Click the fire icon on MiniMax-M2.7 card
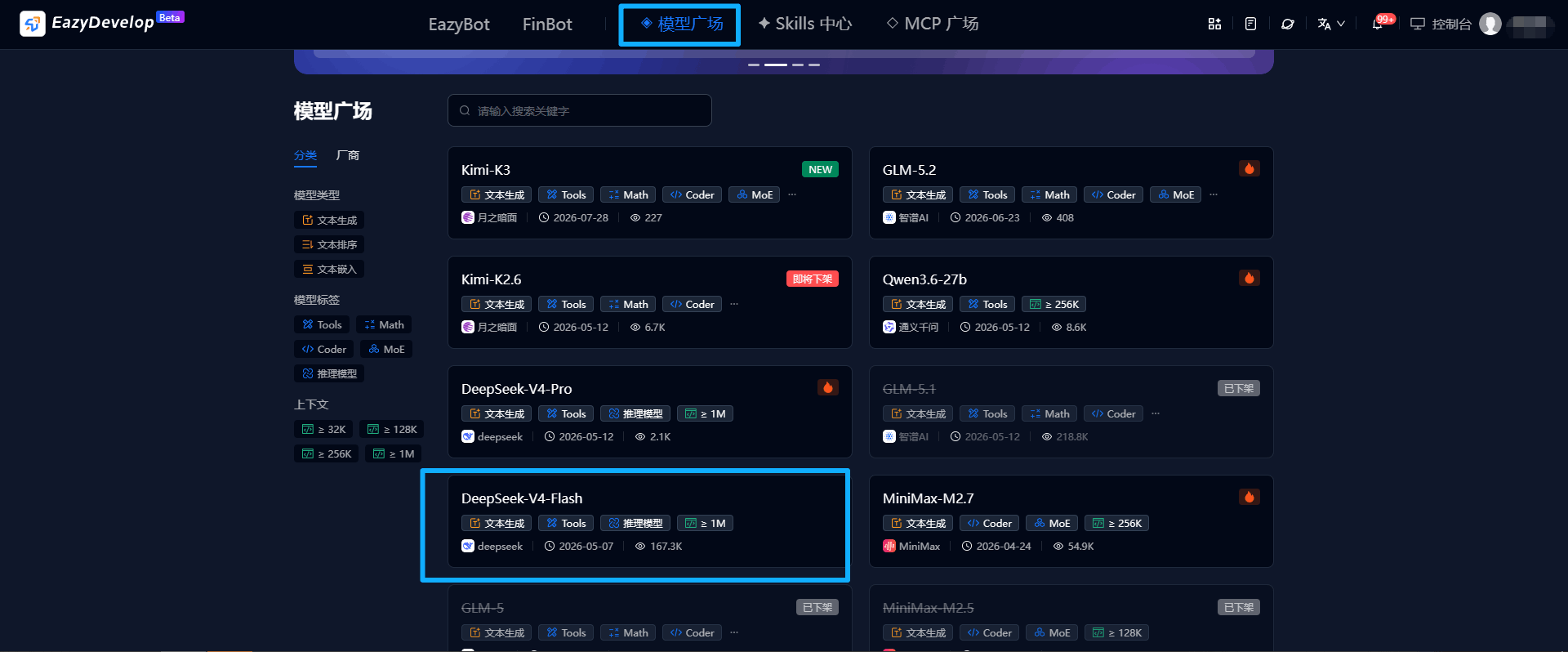 click(x=1249, y=497)
